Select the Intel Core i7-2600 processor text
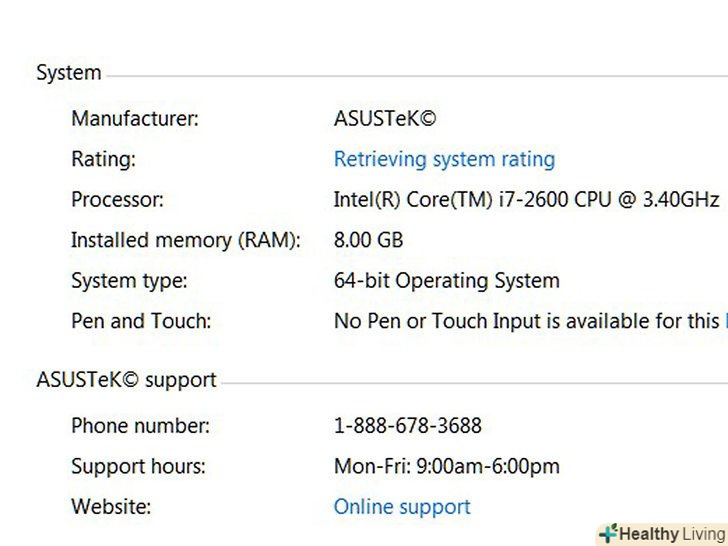The height and width of the screenshot is (546, 728). click(526, 200)
